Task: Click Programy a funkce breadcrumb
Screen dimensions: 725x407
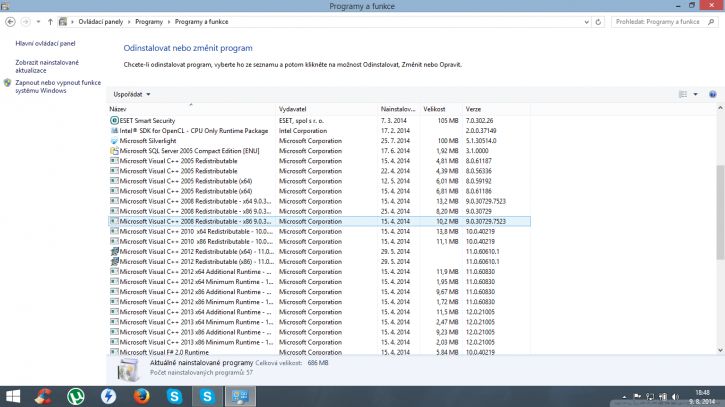Action: click(x=201, y=22)
